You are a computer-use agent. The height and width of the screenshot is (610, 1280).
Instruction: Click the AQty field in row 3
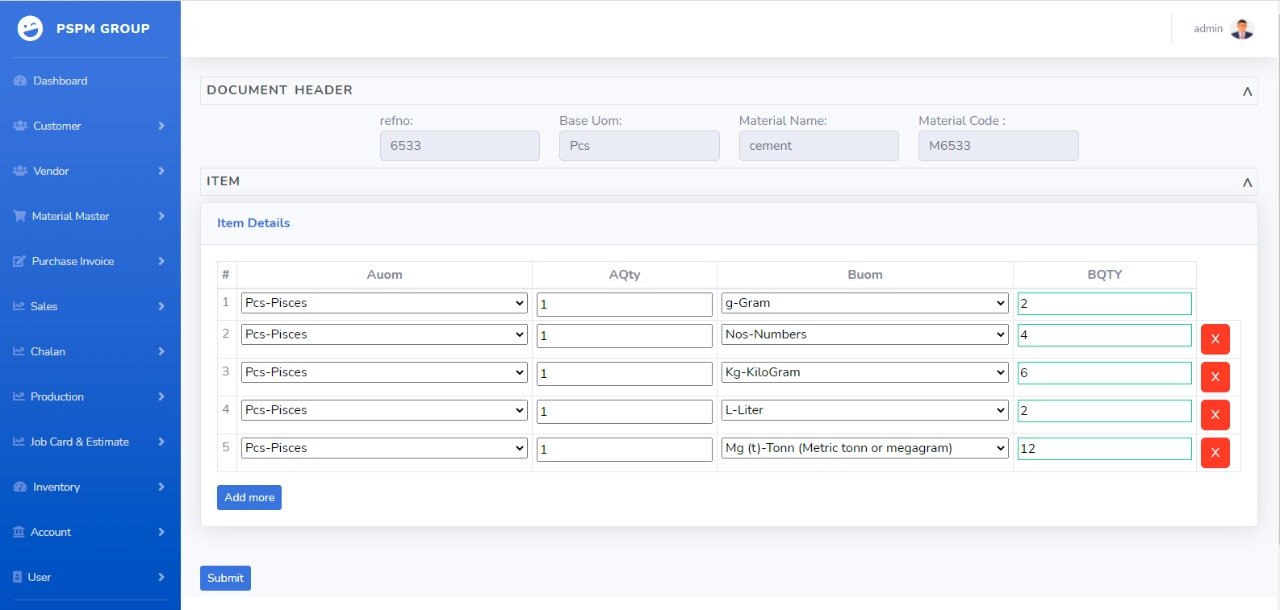pyautogui.click(x=624, y=373)
